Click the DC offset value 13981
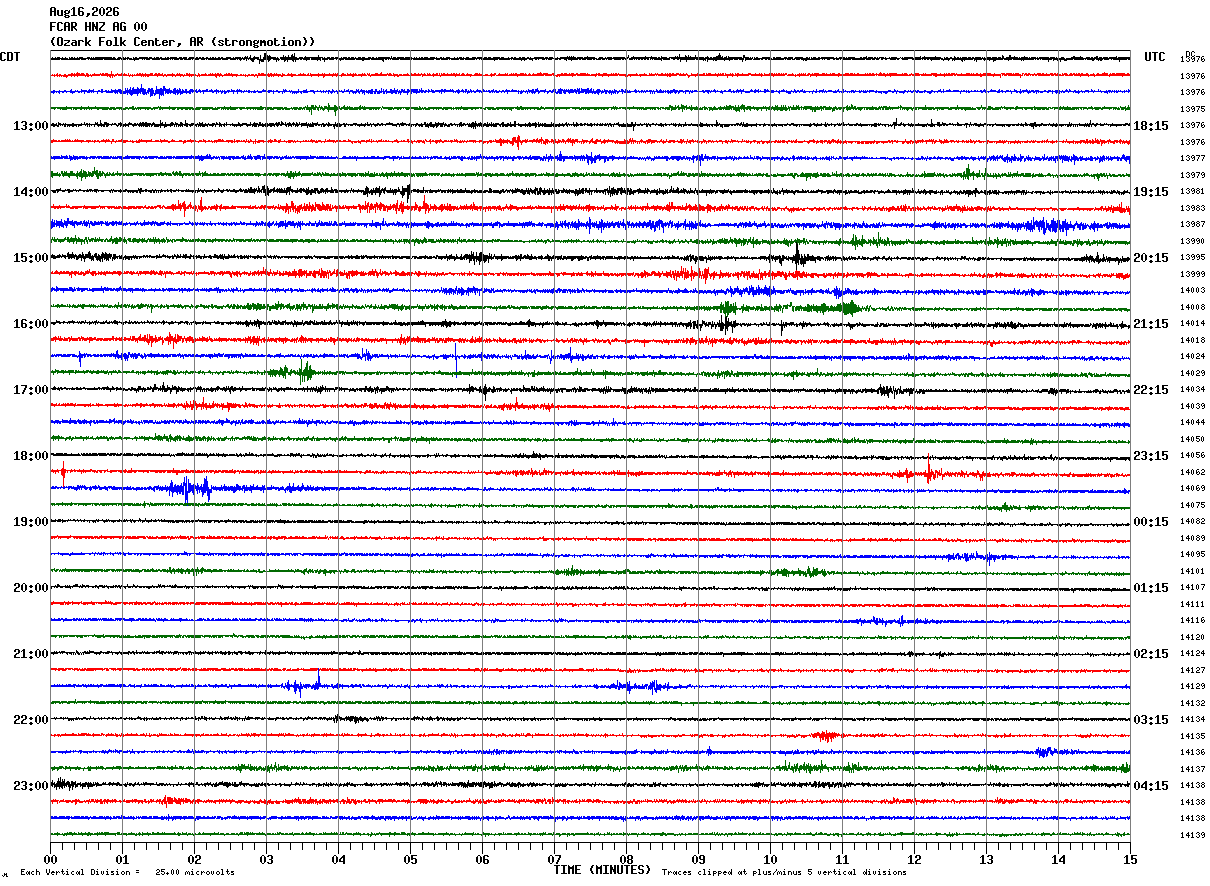This screenshot has height=886, width=1210. click(1192, 191)
